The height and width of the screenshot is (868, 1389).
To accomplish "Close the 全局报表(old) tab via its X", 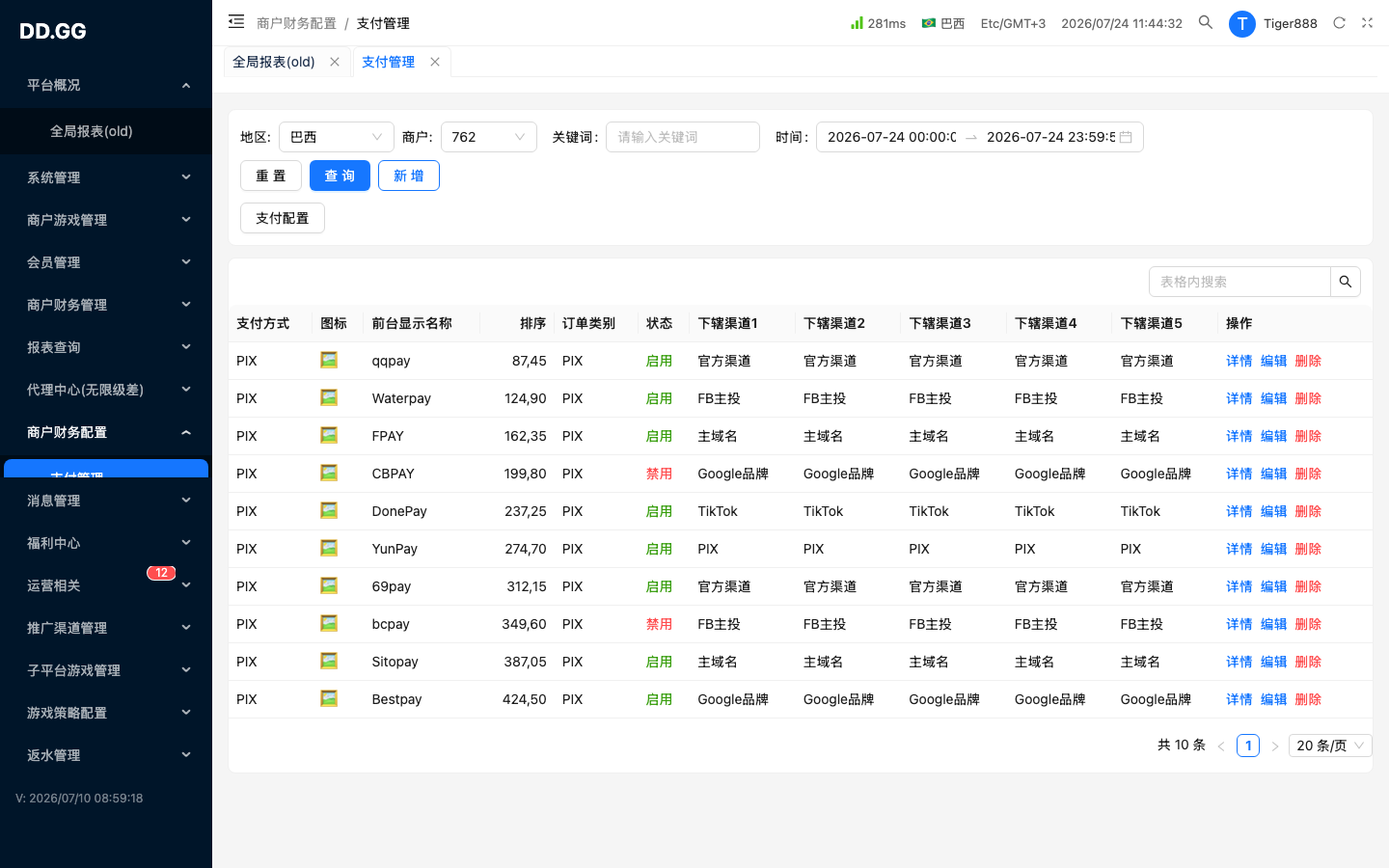I will click(335, 62).
